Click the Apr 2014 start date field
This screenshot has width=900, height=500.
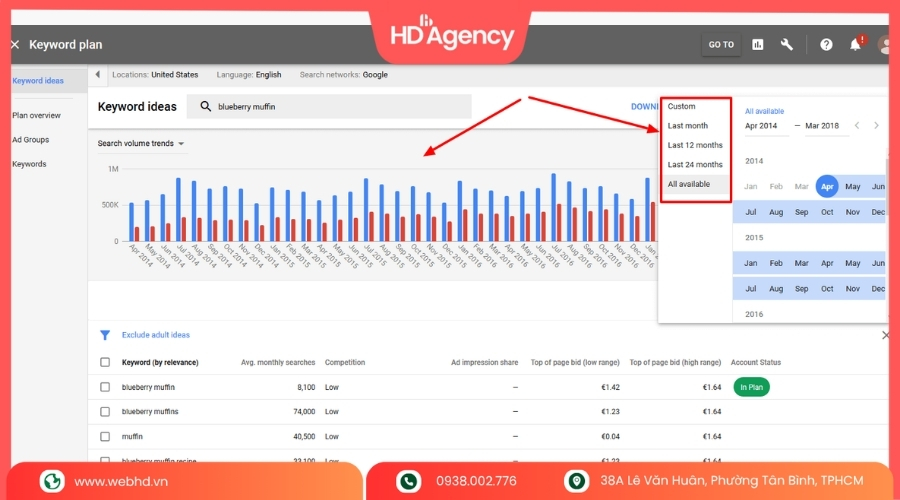click(x=766, y=126)
